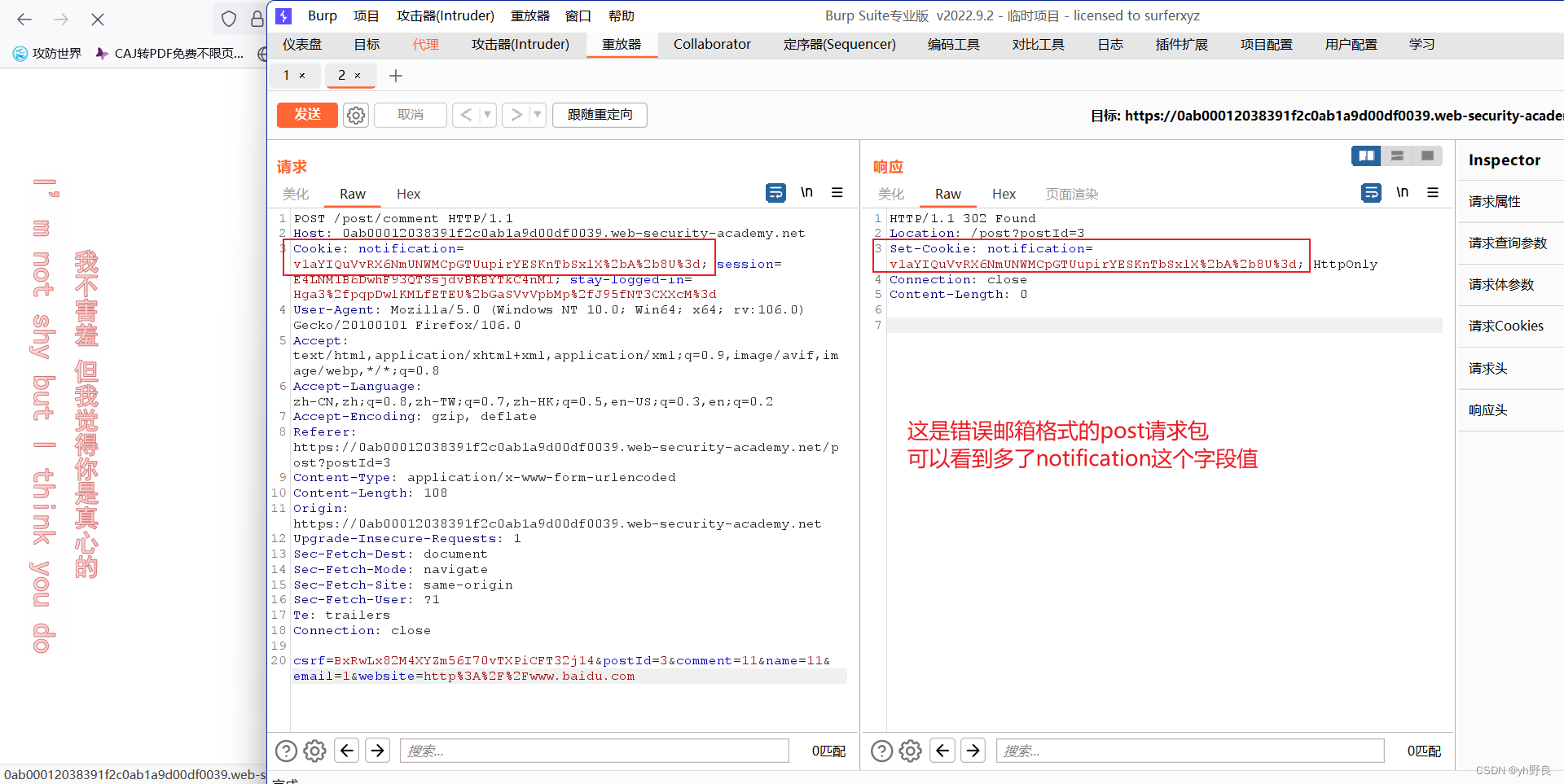Viewport: 1564px width, 784px height.
Task: Expand 请求属性 section in Inspector
Action: pos(1511,201)
